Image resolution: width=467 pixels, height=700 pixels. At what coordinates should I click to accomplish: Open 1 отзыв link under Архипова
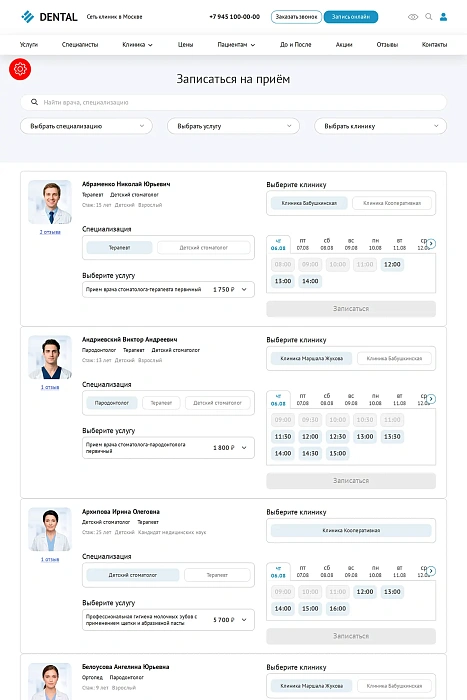50,559
